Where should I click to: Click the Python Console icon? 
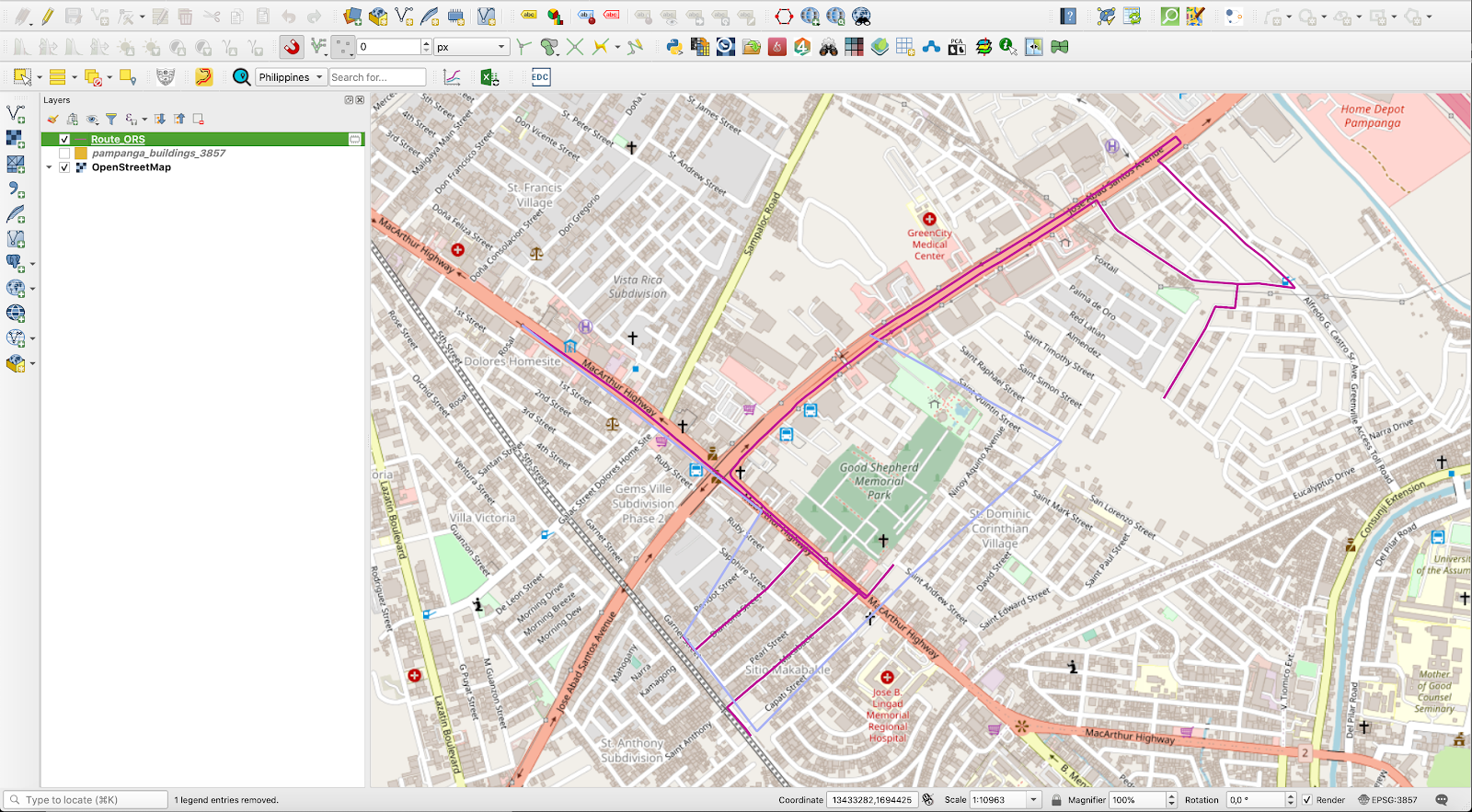(674, 47)
